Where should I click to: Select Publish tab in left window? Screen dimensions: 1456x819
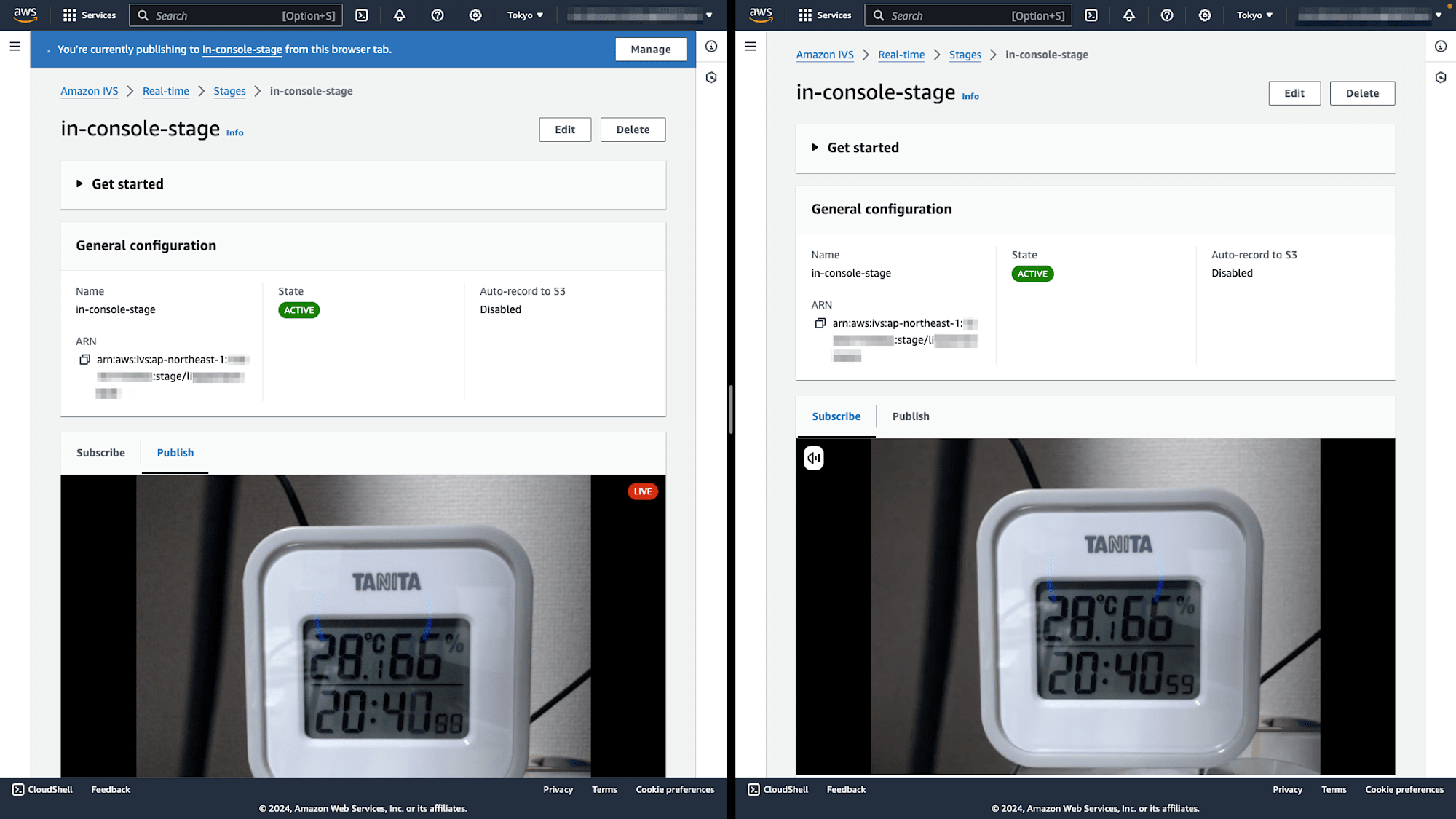175,453
